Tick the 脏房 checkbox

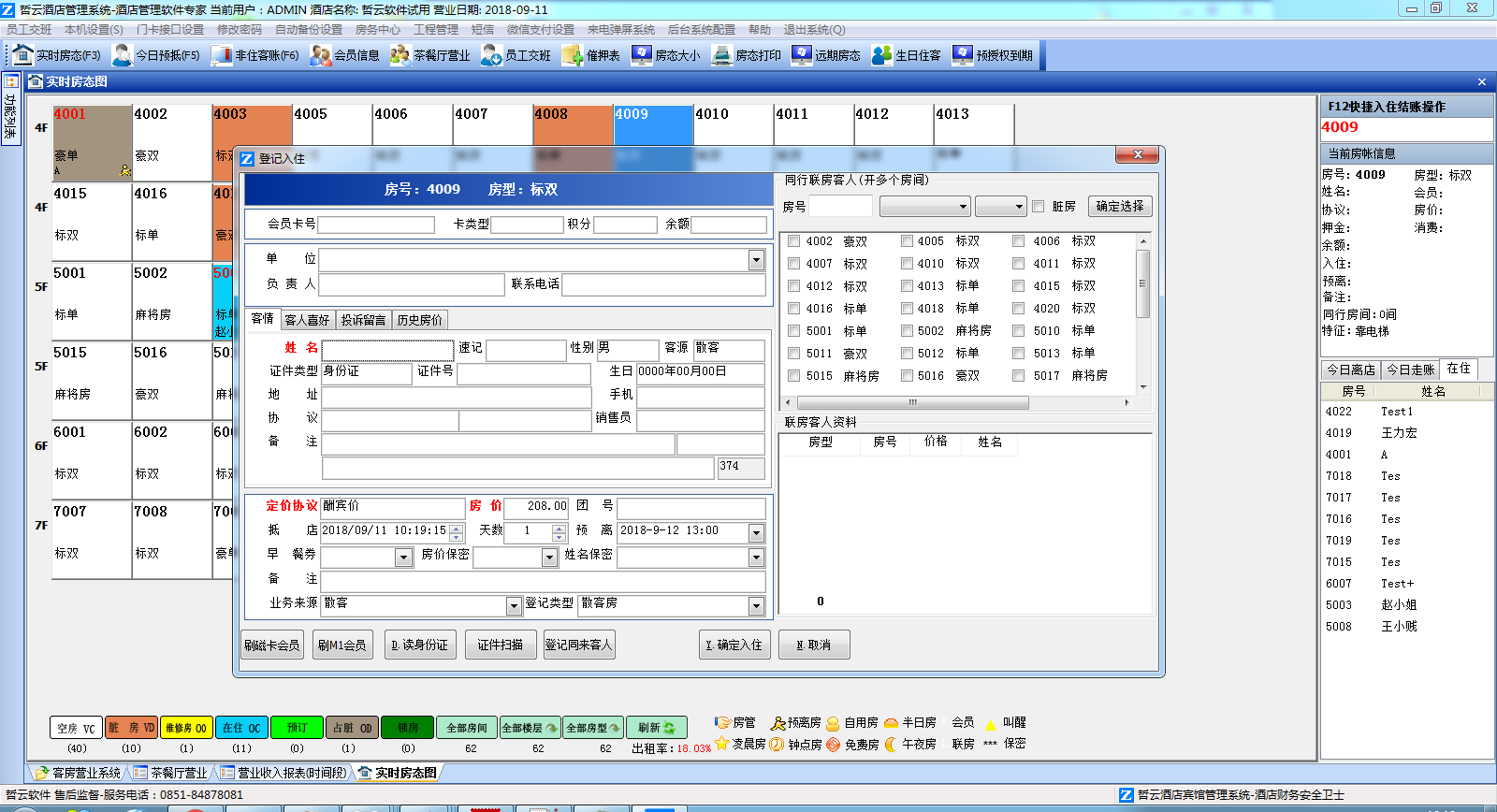(x=1038, y=206)
